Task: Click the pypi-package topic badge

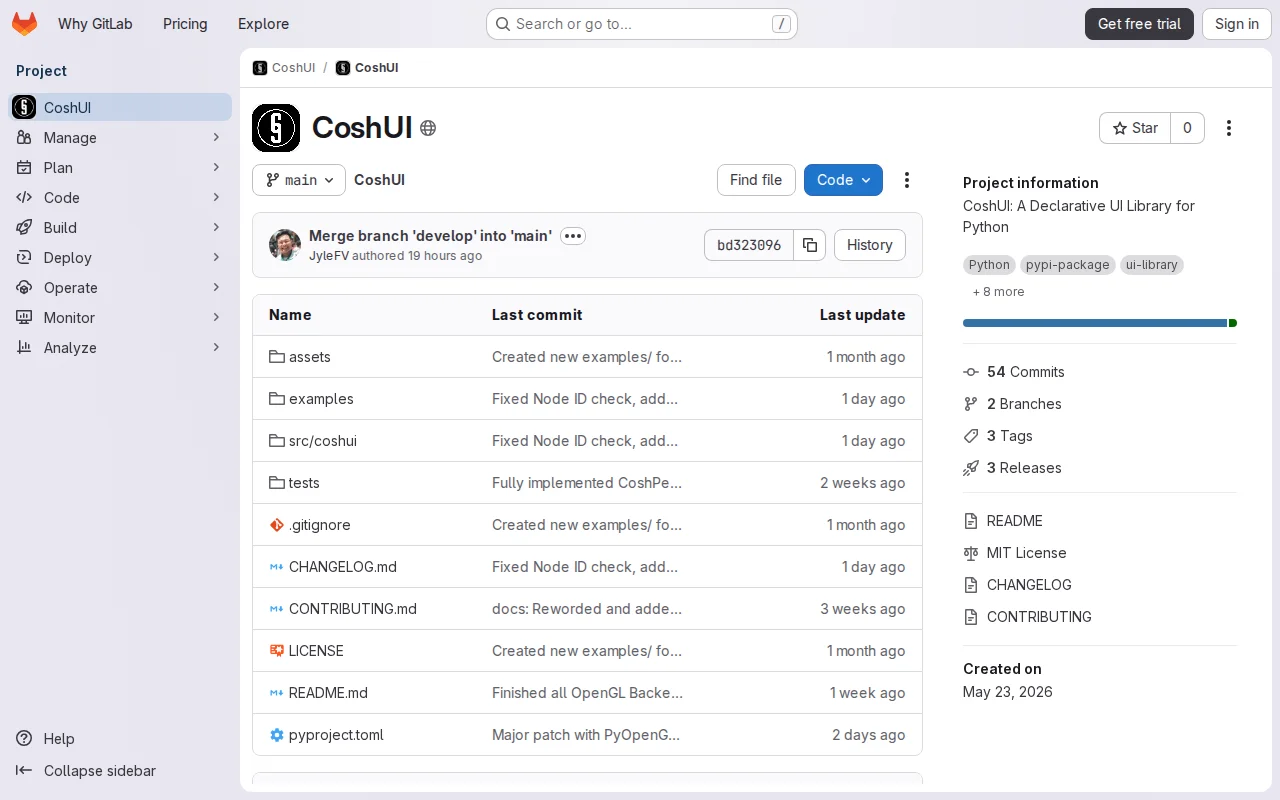Action: coord(1067,265)
